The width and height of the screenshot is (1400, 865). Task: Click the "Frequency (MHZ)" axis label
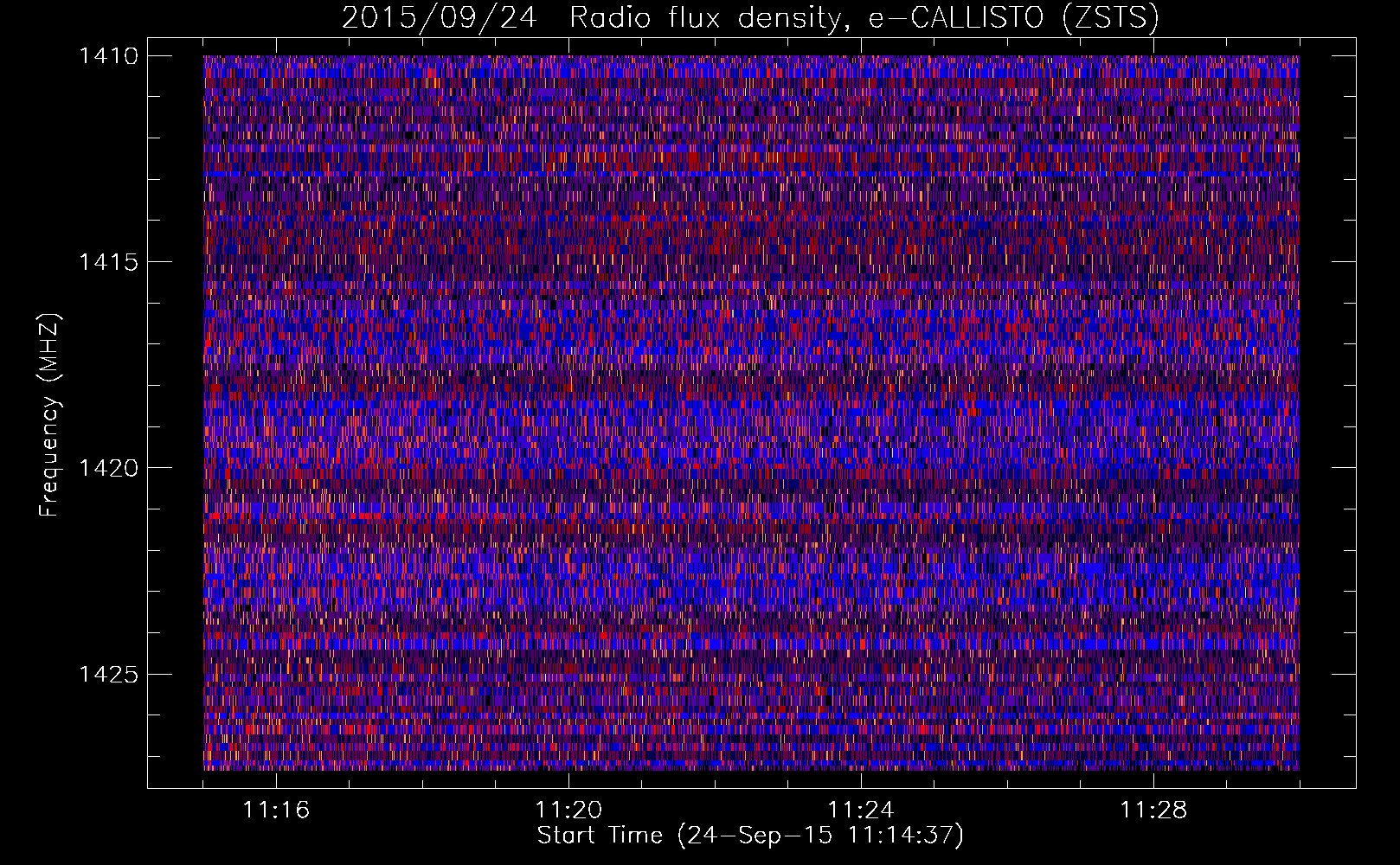[49, 415]
